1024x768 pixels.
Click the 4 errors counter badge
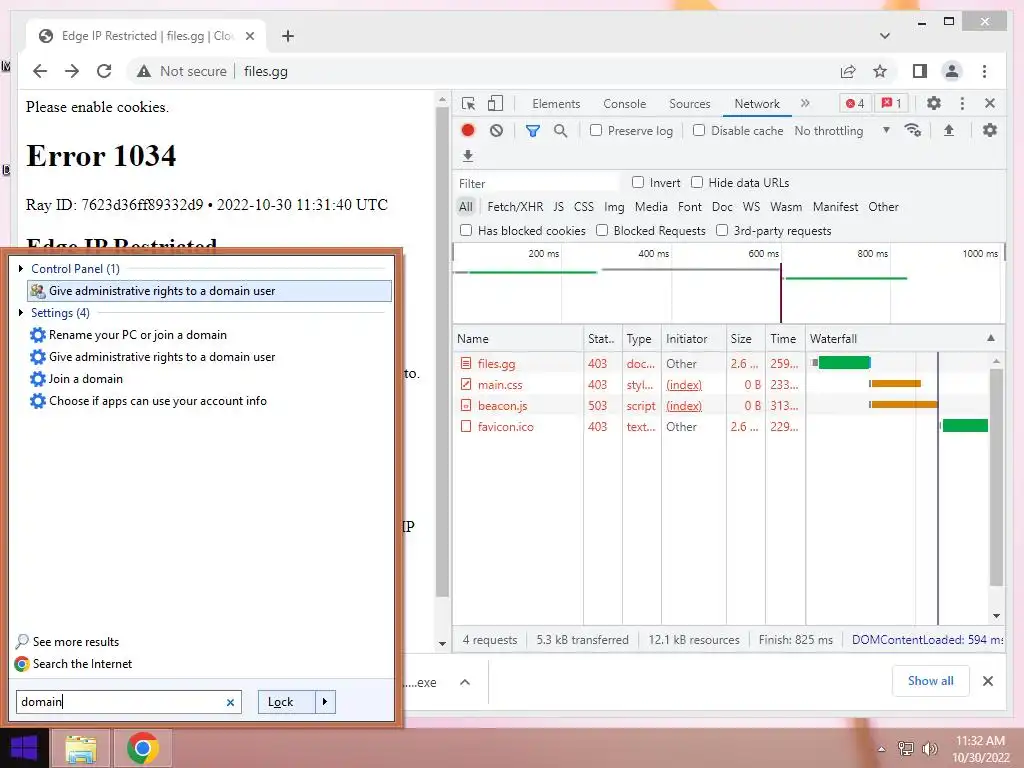855,103
